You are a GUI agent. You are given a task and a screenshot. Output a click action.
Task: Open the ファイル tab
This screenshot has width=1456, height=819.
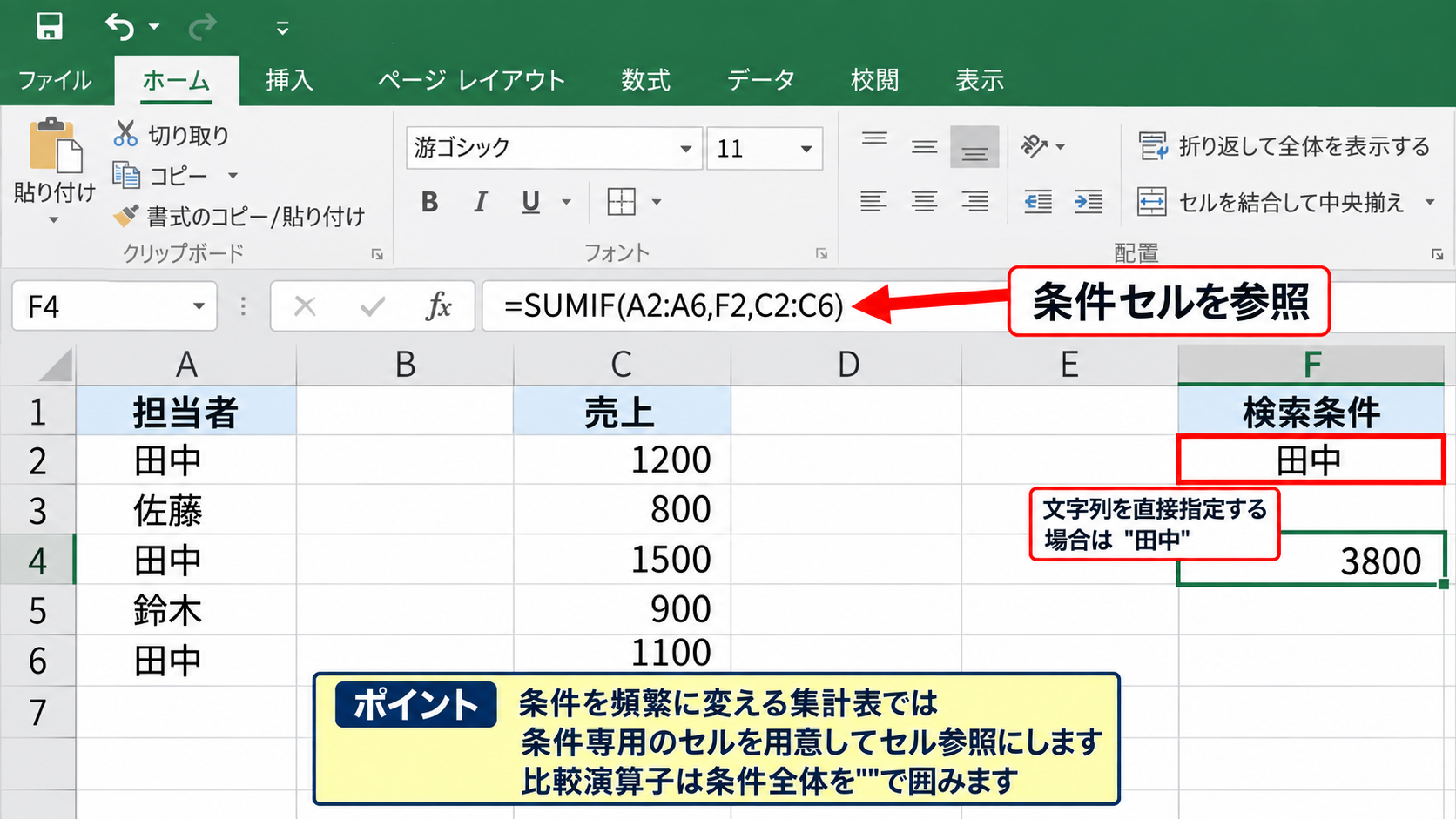click(55, 80)
